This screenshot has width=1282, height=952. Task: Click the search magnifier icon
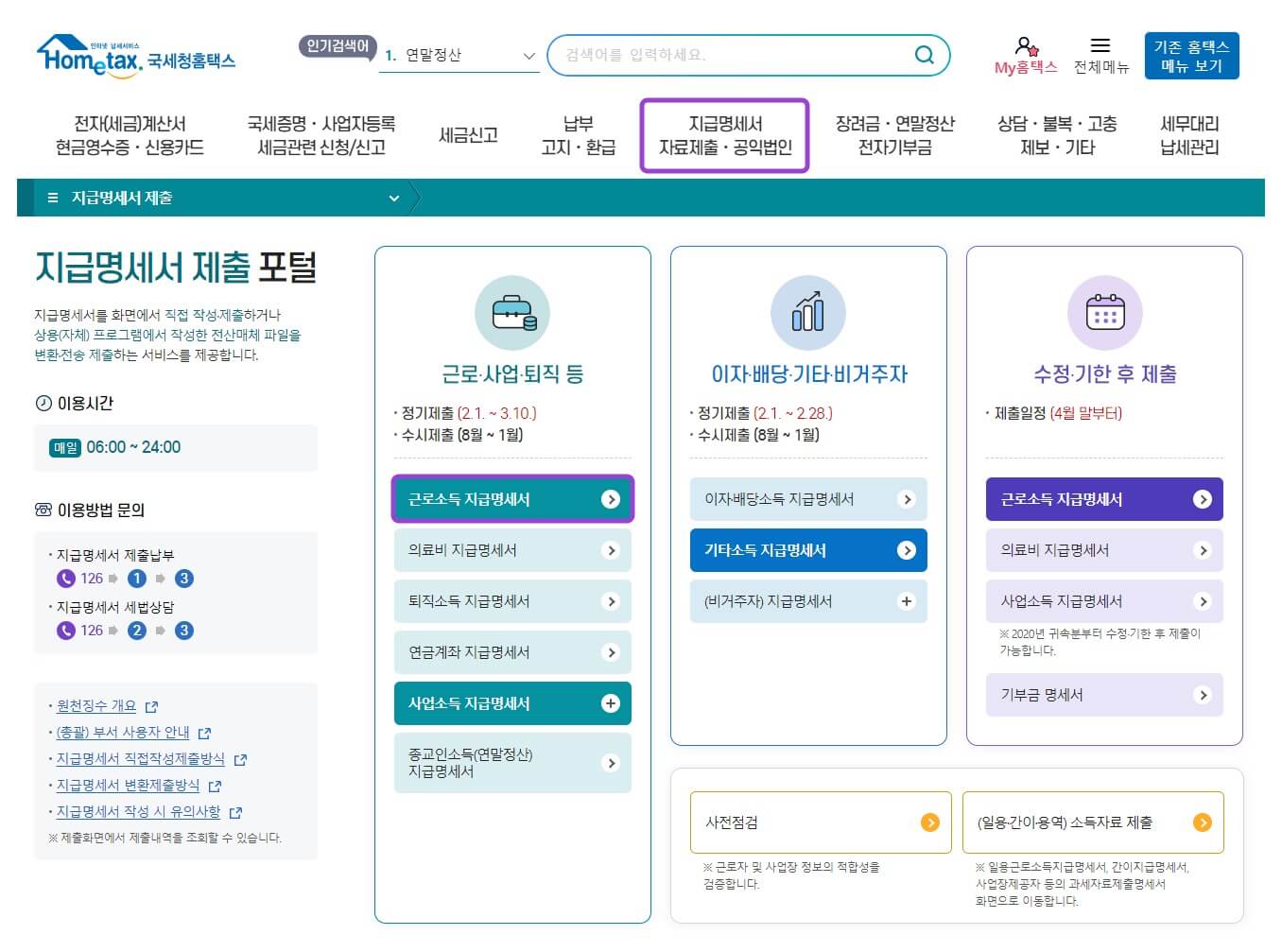(924, 55)
